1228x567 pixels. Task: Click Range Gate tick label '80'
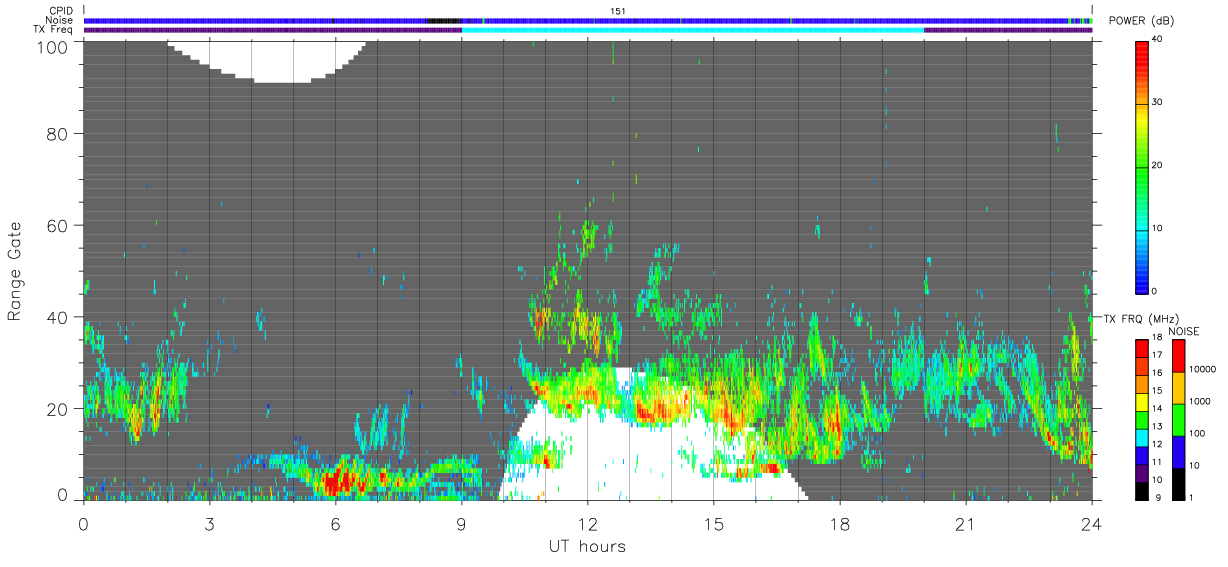[57, 134]
